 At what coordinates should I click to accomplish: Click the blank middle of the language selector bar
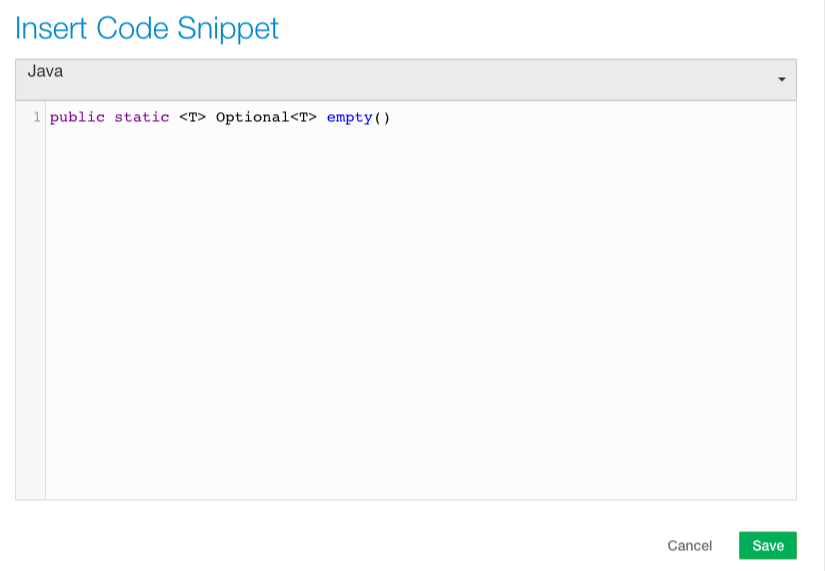point(400,80)
